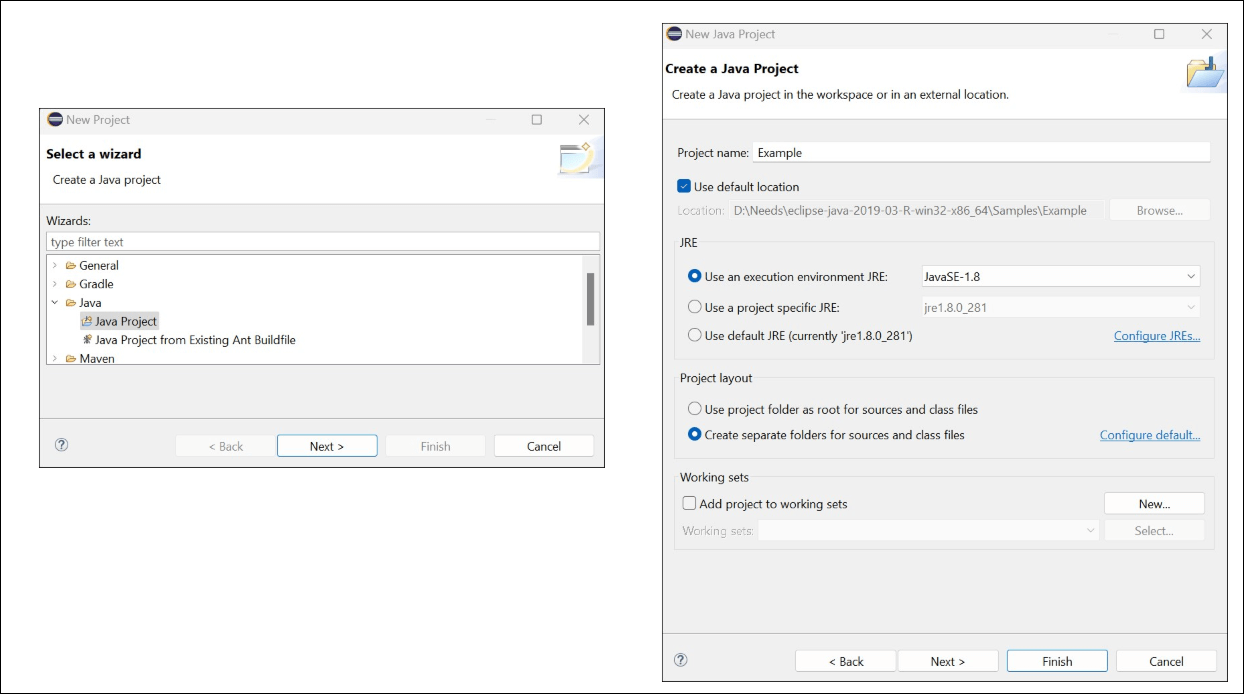Expand the Gradle wizard category
Image resolution: width=1244 pixels, height=694 pixels.
click(x=55, y=284)
